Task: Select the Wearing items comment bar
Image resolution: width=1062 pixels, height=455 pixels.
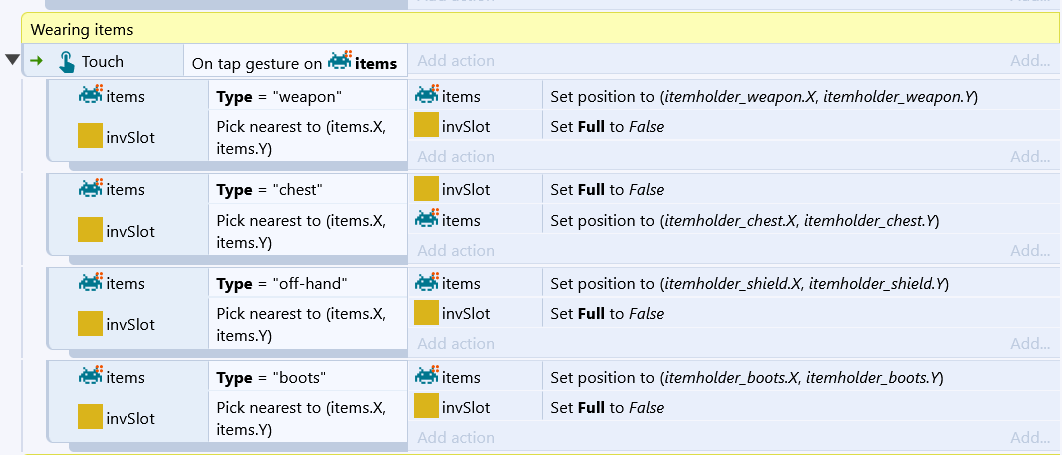Action: 541,30
